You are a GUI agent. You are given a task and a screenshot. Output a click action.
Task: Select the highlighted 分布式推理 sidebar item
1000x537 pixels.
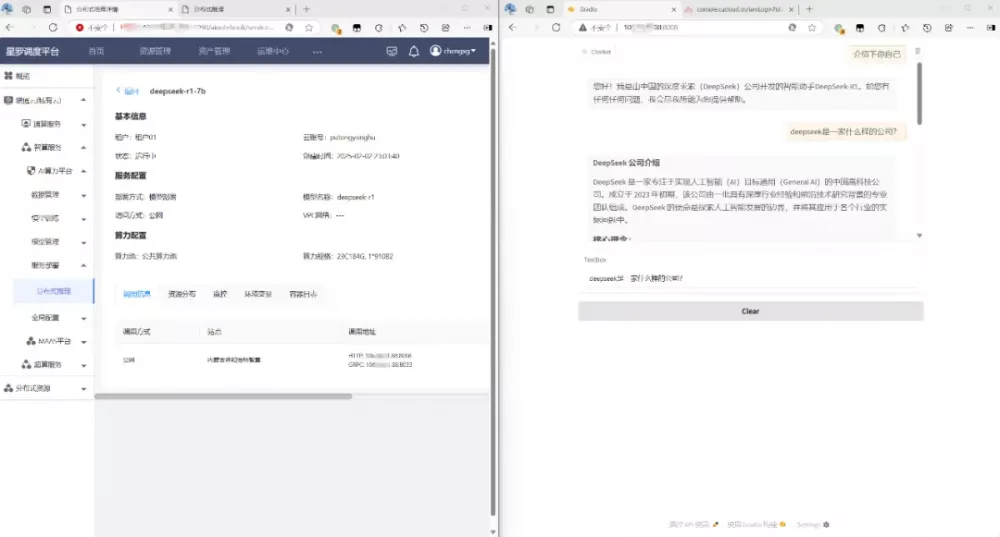(x=54, y=291)
